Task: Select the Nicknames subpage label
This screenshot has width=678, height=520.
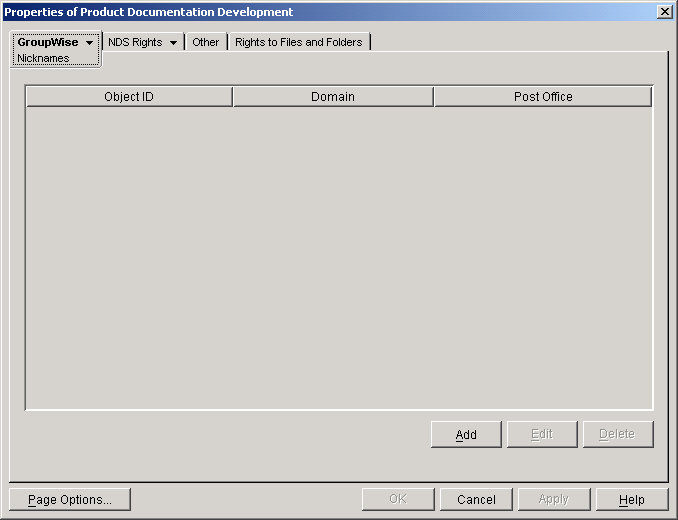Action: 43,58
